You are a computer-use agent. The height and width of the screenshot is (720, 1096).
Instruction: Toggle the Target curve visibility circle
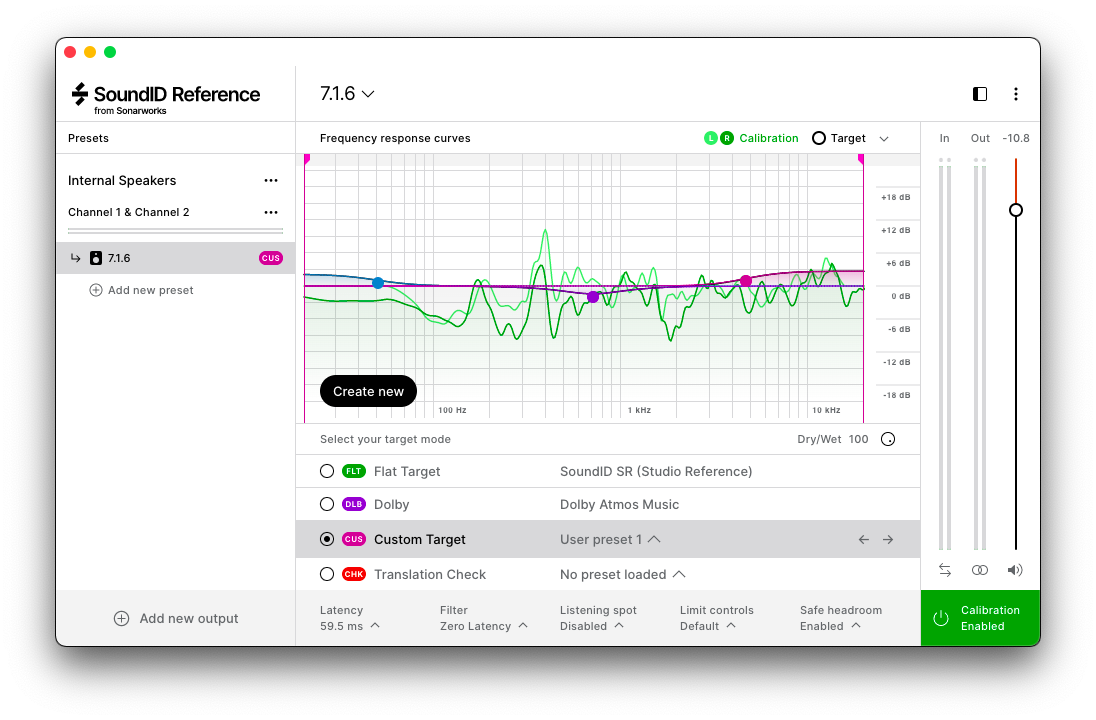819,138
